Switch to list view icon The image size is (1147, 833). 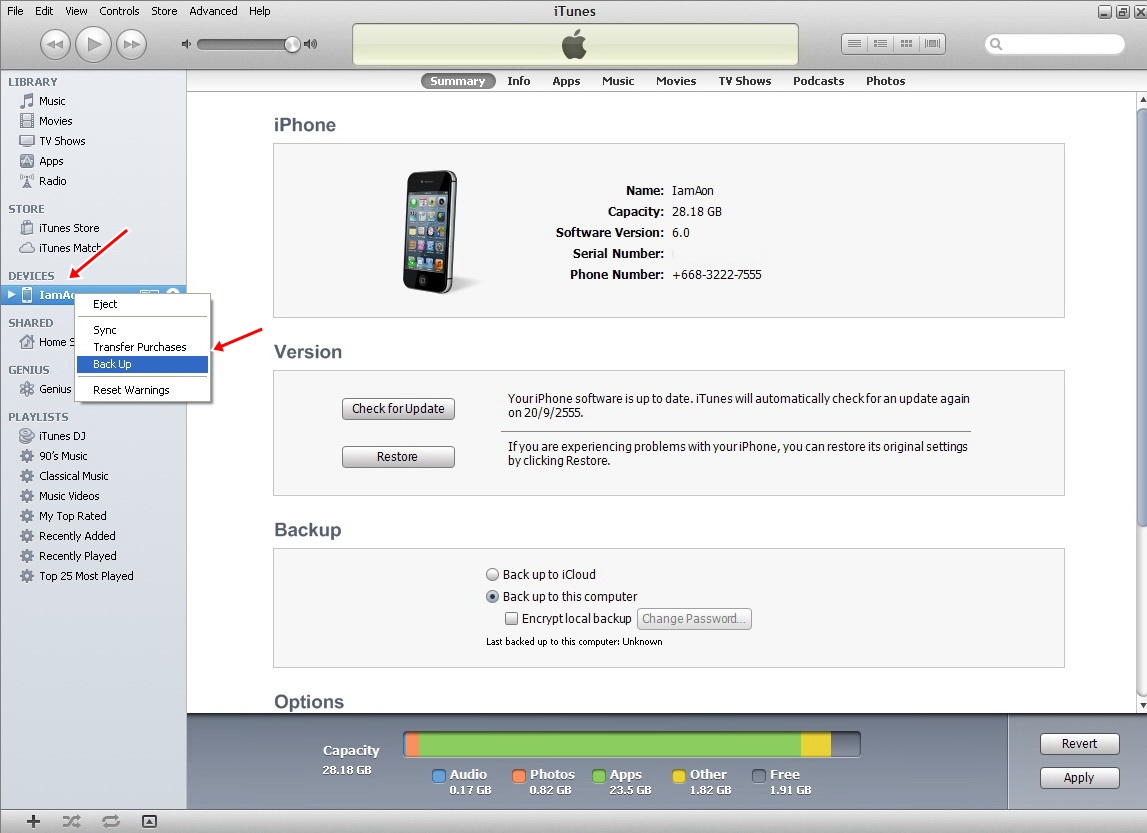(854, 44)
